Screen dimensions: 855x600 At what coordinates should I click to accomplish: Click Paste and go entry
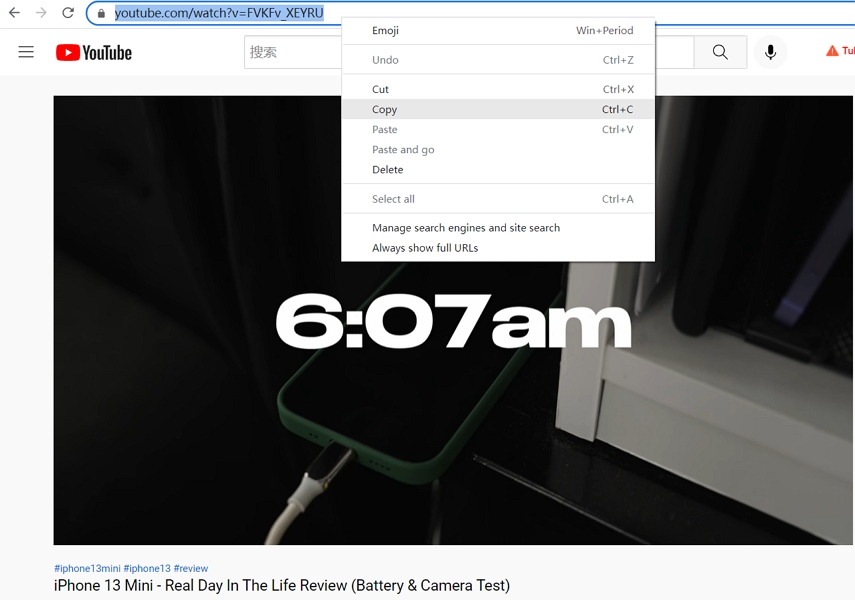point(498,149)
